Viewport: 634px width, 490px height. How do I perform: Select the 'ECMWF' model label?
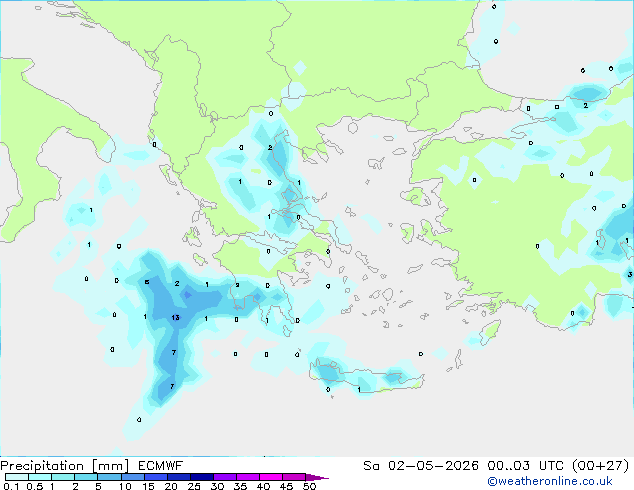(x=161, y=466)
